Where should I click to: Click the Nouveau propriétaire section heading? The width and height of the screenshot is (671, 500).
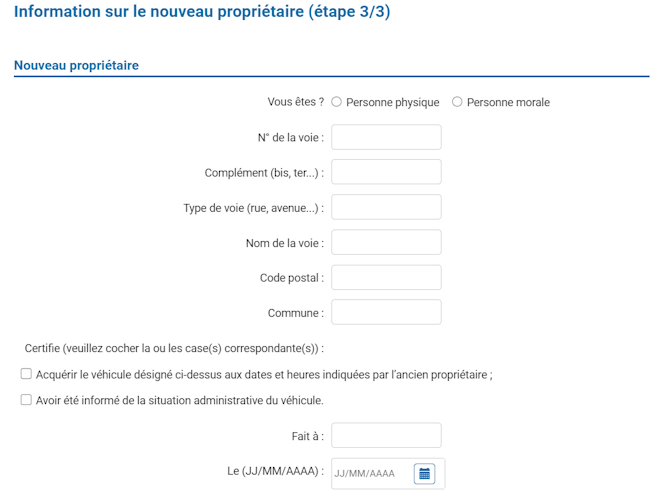click(76, 65)
